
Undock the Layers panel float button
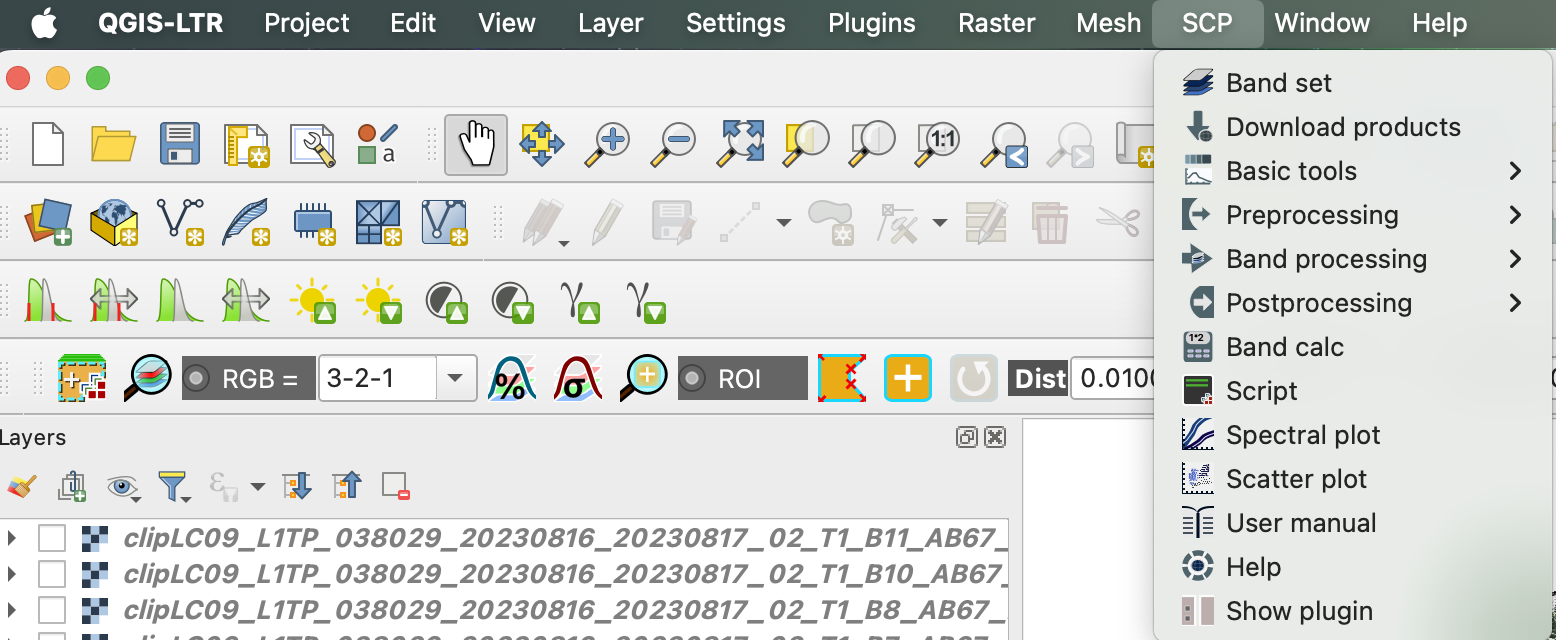tap(967, 437)
